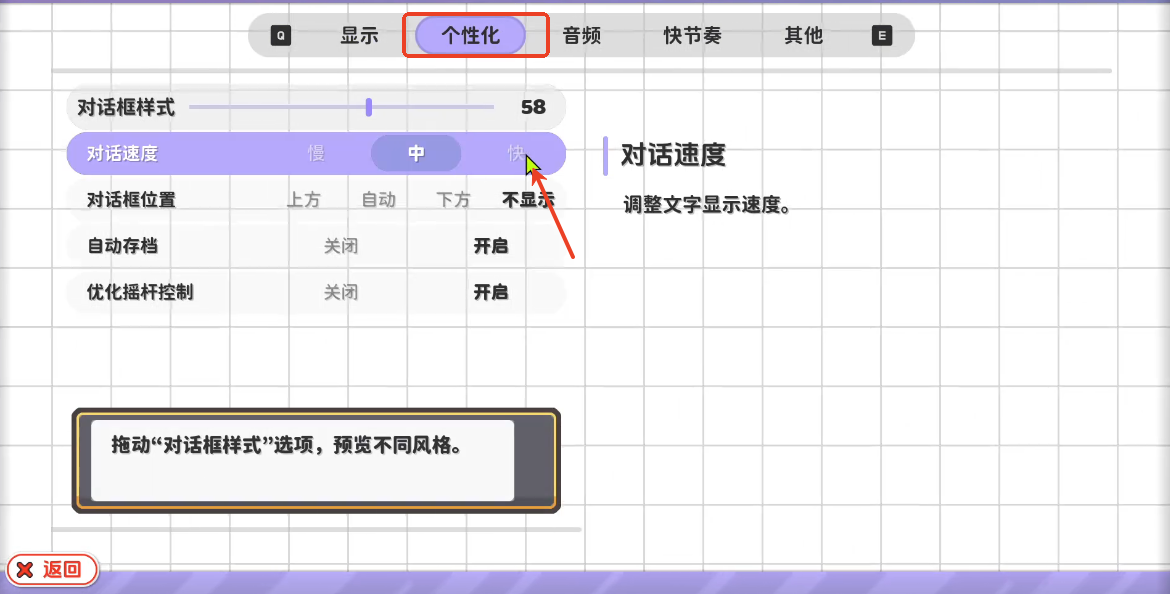Click the 返回 button
This screenshot has width=1170, height=594.
click(x=52, y=570)
